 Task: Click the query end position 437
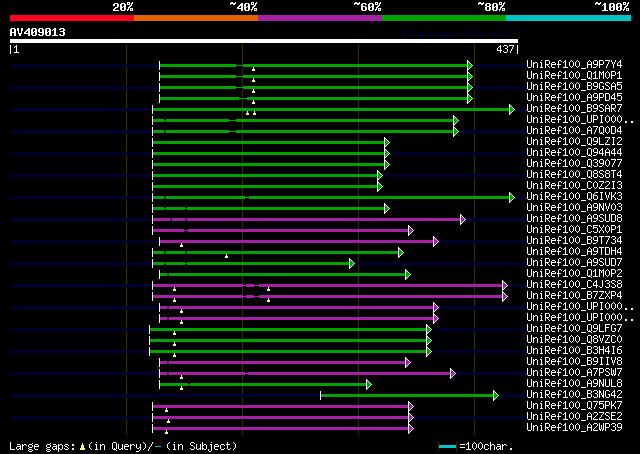(x=505, y=49)
